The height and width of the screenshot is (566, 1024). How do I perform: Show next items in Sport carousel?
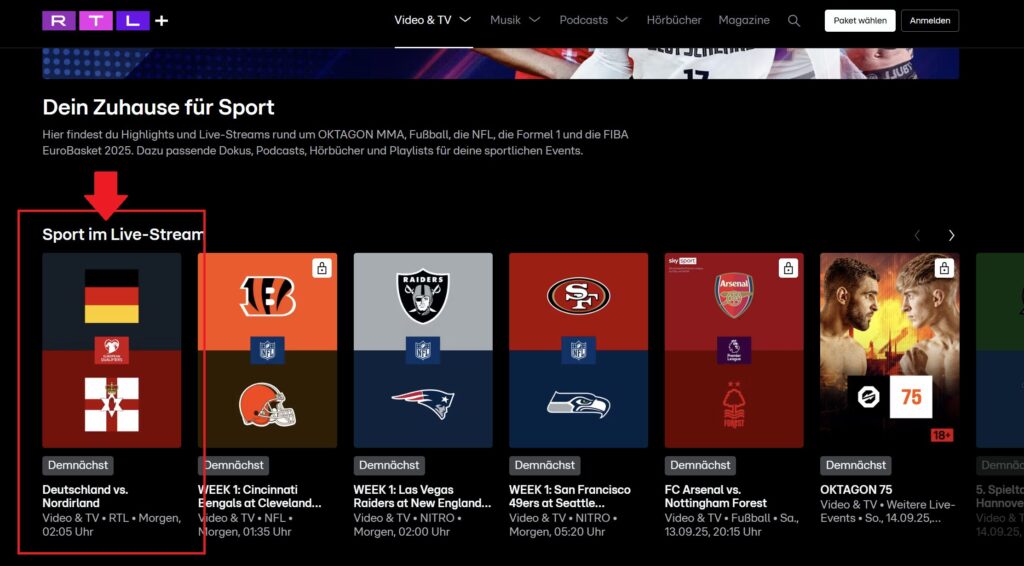coord(951,235)
